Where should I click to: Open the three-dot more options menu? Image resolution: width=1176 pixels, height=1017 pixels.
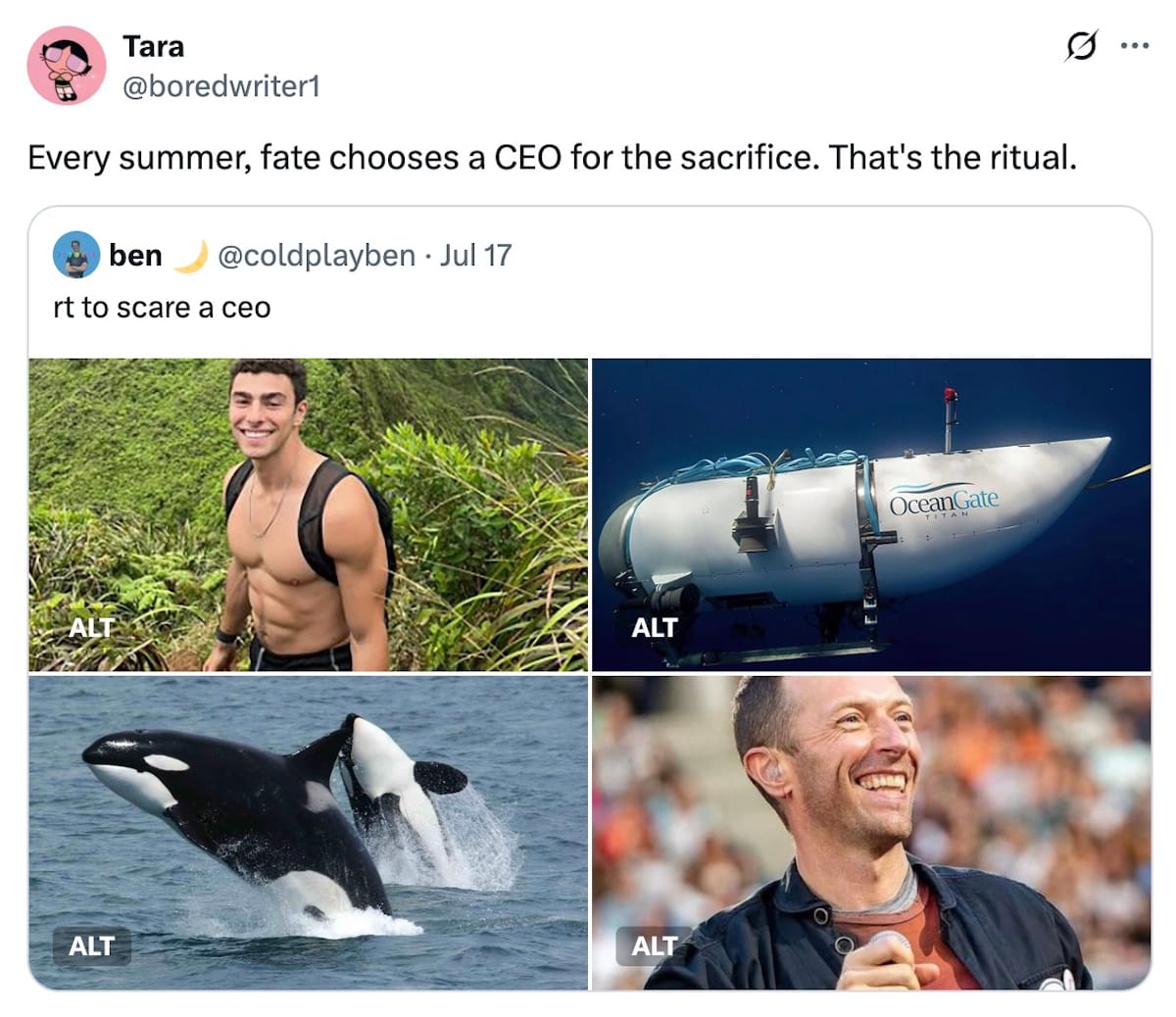1134,46
